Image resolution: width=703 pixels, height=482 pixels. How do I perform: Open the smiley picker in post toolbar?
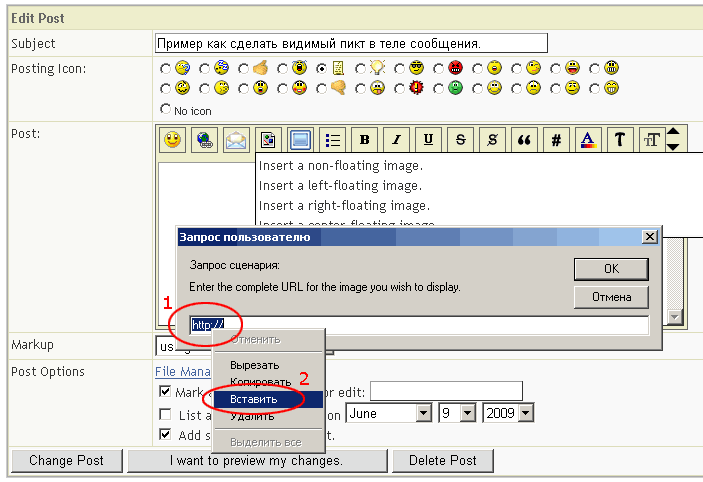[173, 140]
